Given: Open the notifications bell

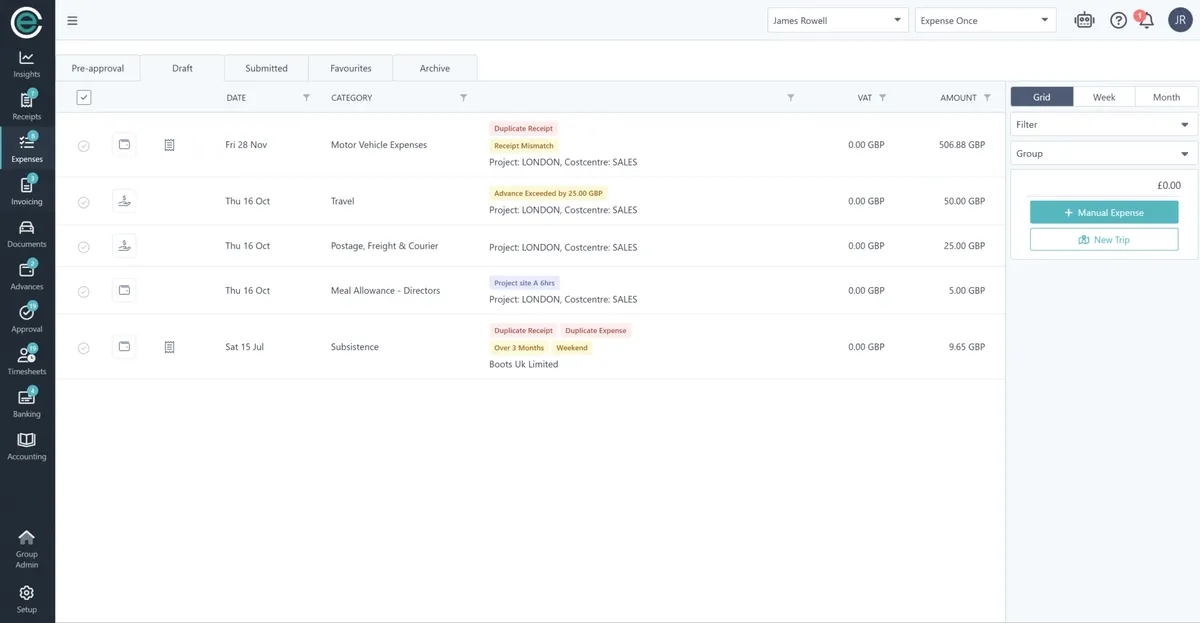Looking at the screenshot, I should point(1145,20).
